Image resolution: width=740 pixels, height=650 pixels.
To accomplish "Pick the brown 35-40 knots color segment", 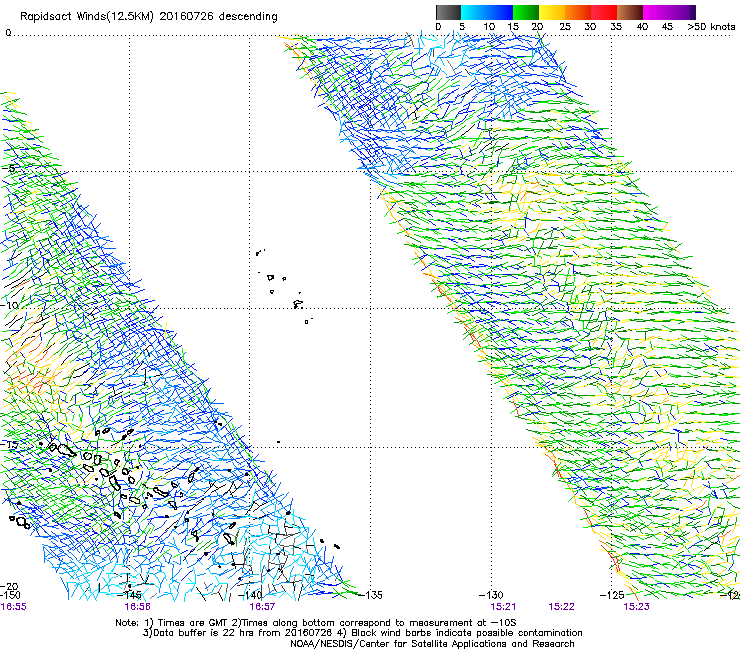I will pyautogui.click(x=630, y=12).
